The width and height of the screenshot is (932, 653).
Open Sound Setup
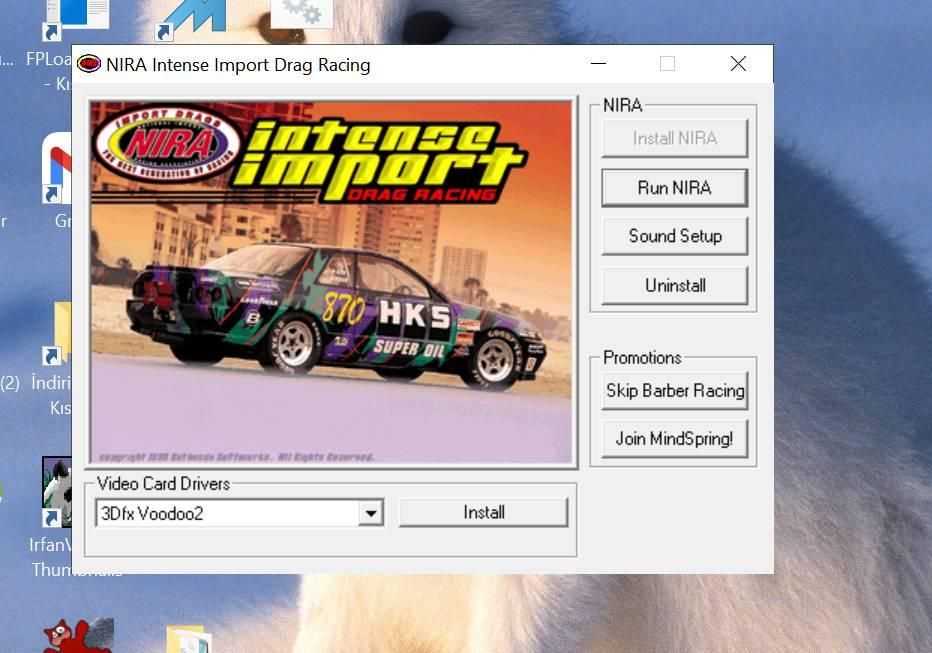click(674, 236)
